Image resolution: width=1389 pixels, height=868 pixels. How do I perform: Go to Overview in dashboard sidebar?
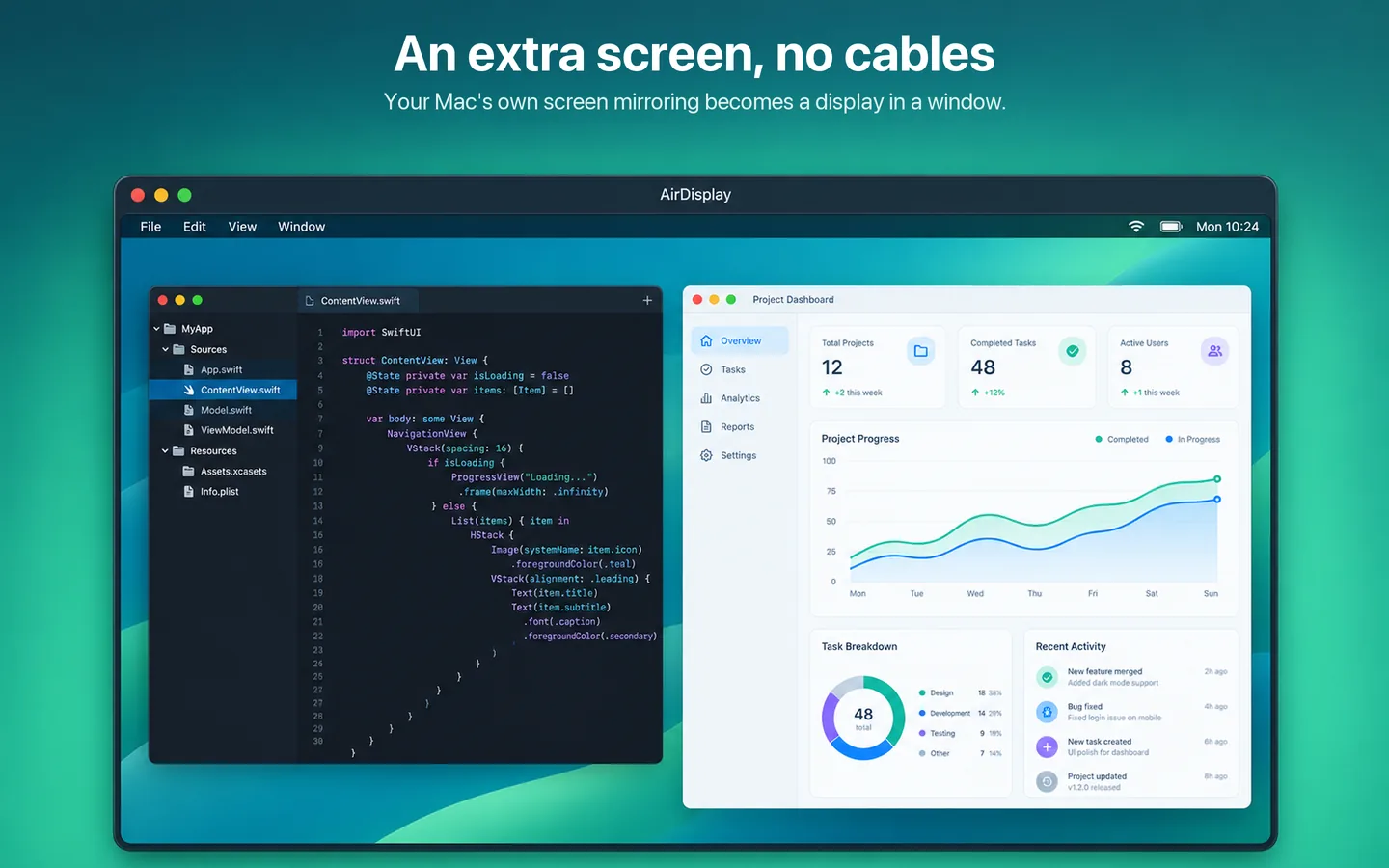click(x=740, y=340)
